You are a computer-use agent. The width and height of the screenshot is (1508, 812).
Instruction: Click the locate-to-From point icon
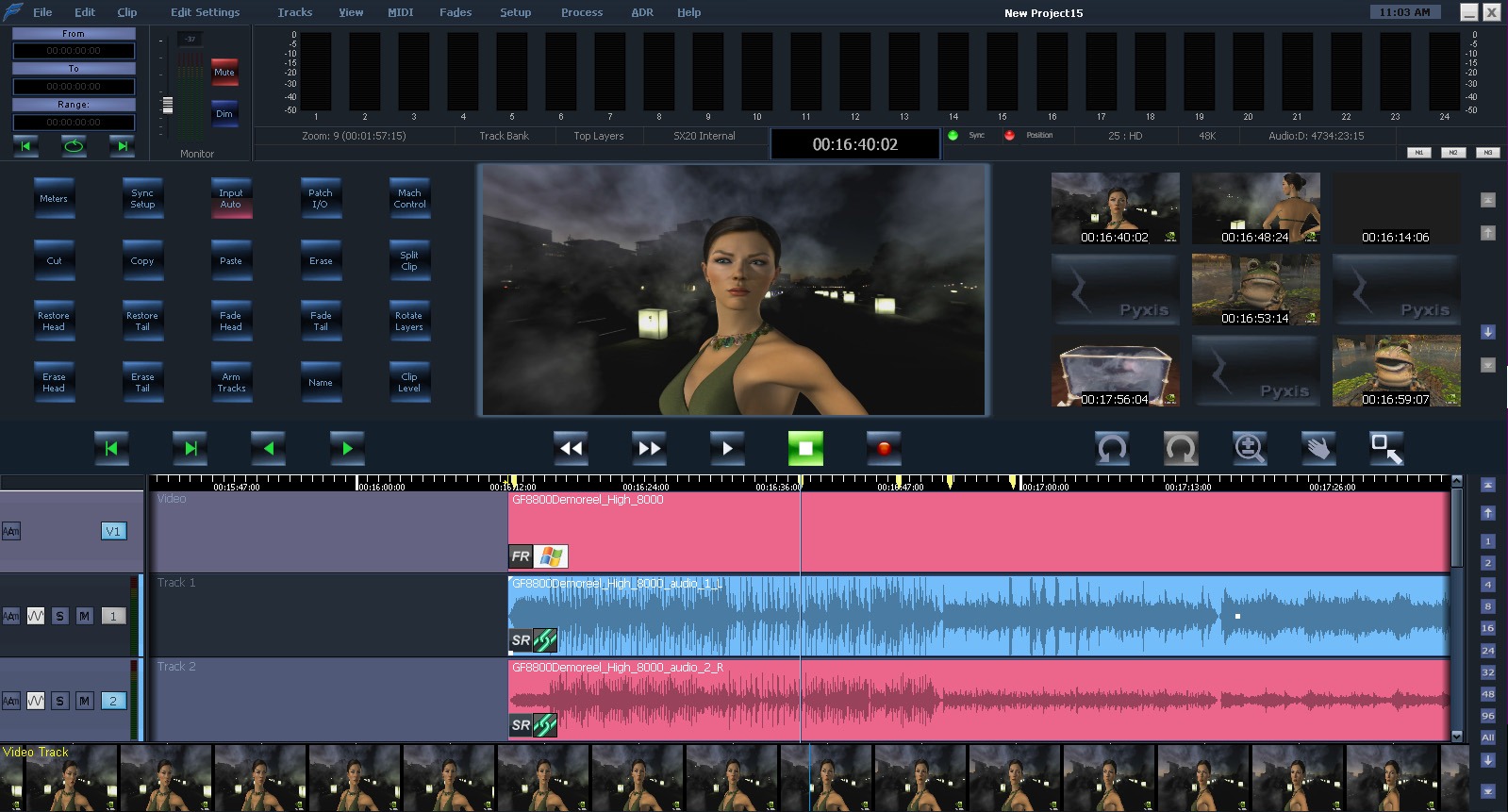(x=26, y=146)
